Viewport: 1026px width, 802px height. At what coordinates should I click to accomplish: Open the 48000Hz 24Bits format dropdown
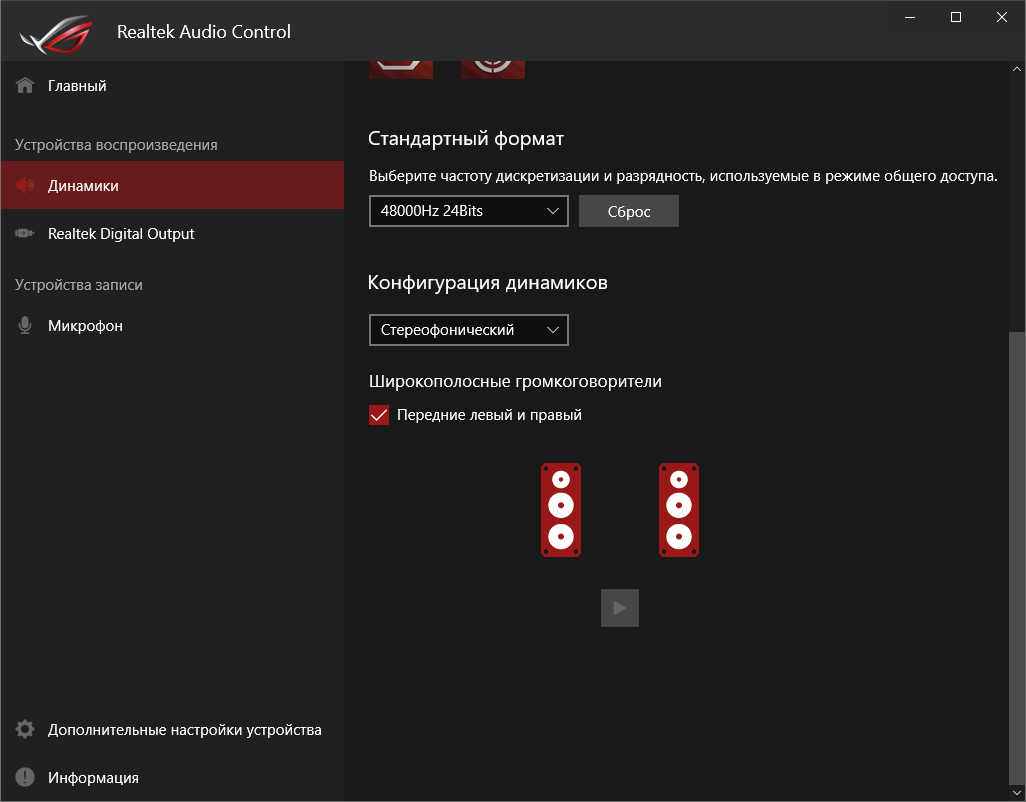coord(468,211)
